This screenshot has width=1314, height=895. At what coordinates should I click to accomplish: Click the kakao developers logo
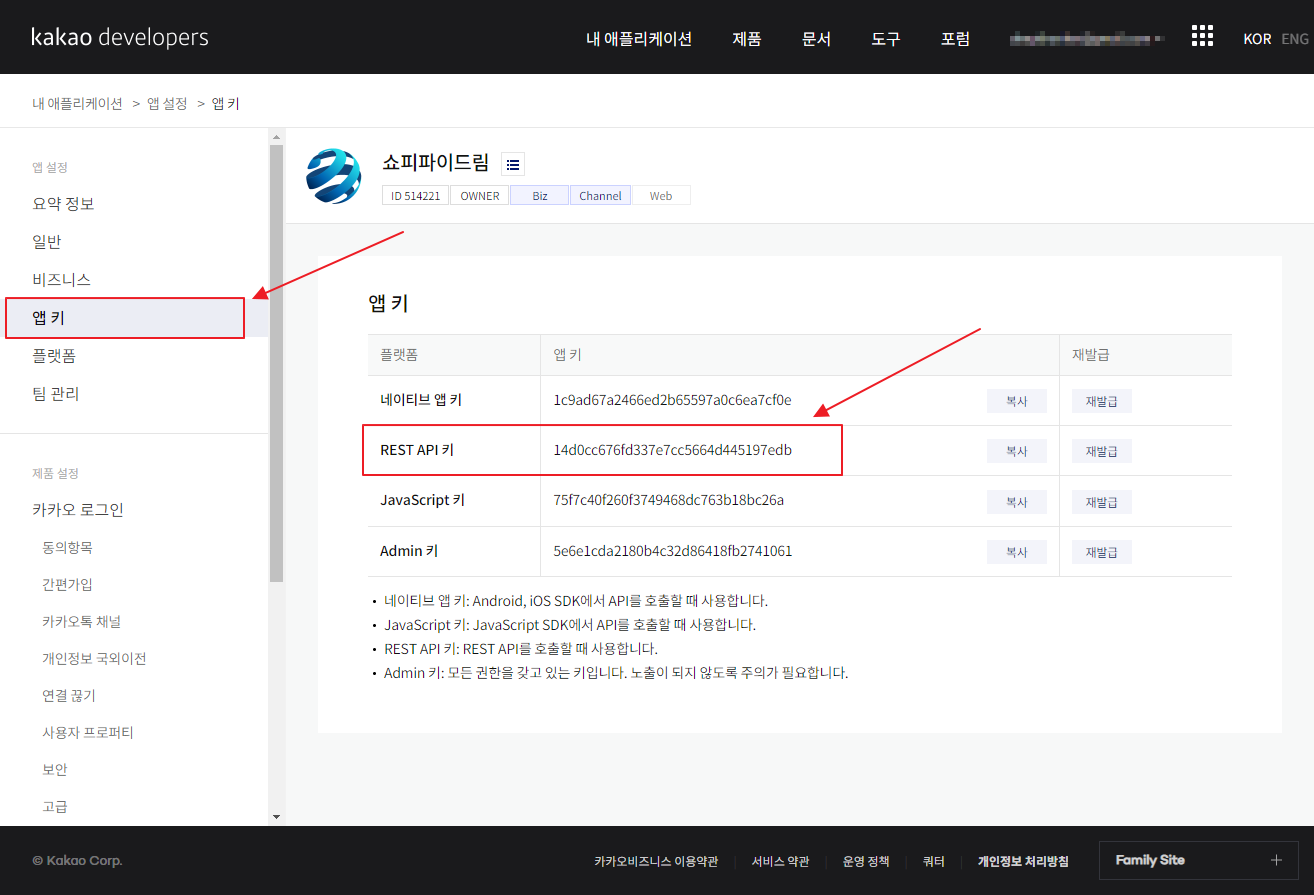(x=120, y=38)
